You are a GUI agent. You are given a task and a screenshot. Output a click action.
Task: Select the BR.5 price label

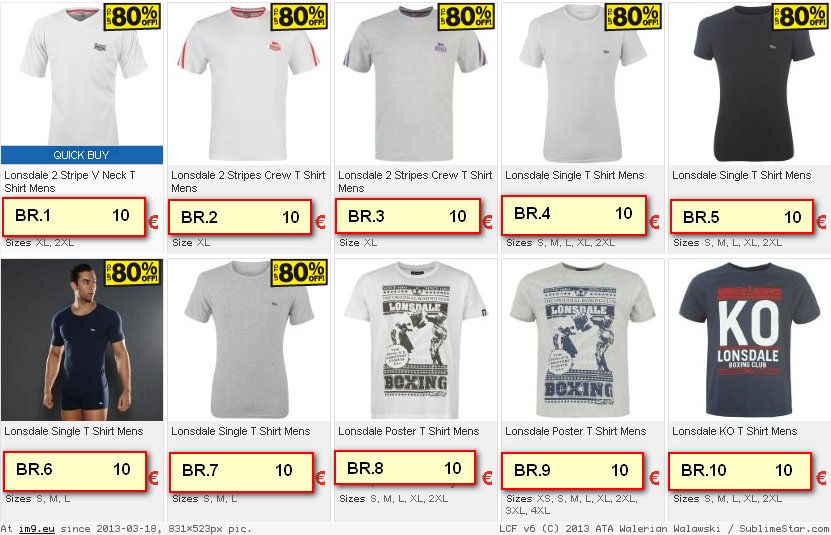tap(741, 216)
